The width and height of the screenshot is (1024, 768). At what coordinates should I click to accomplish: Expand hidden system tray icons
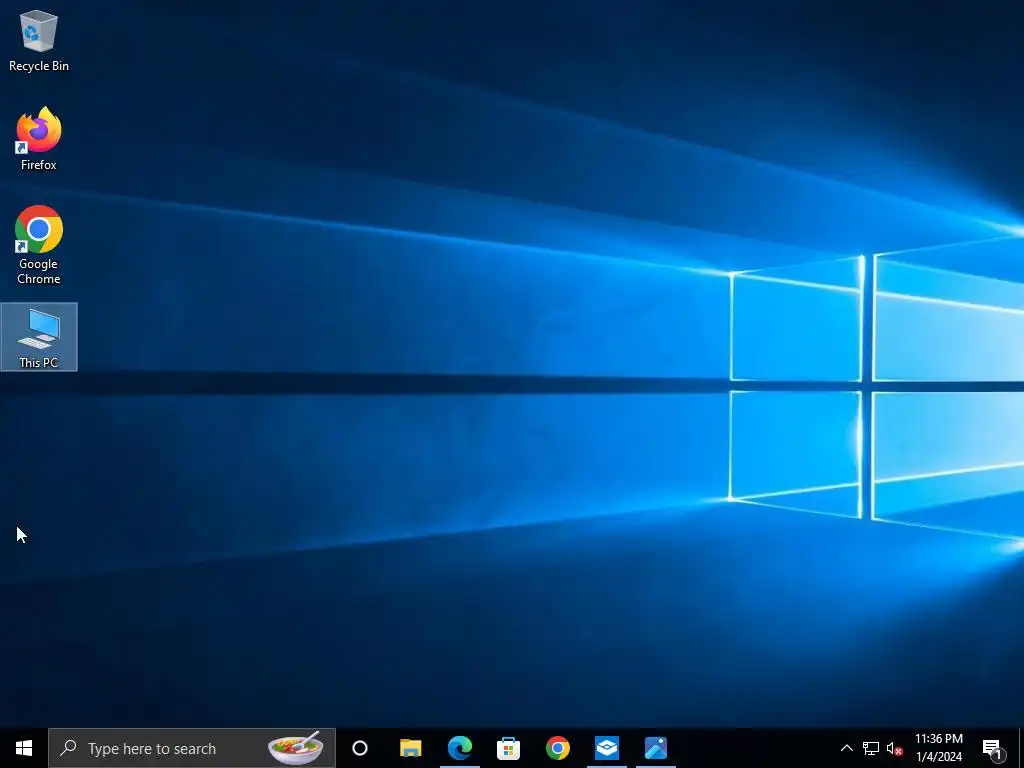click(x=846, y=748)
